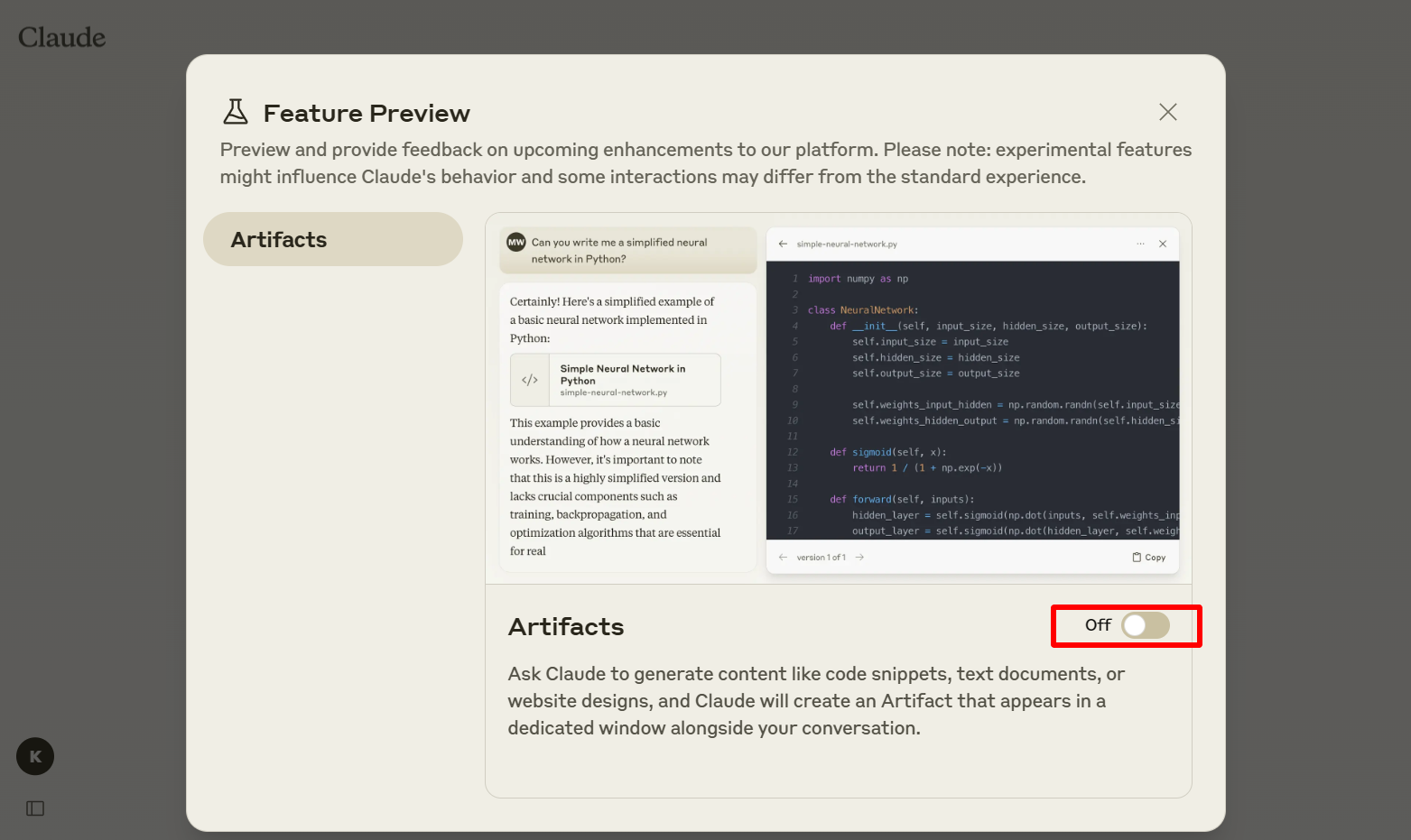This screenshot has height=840, width=1411.
Task: Click the Claude logo
Action: [x=61, y=37]
